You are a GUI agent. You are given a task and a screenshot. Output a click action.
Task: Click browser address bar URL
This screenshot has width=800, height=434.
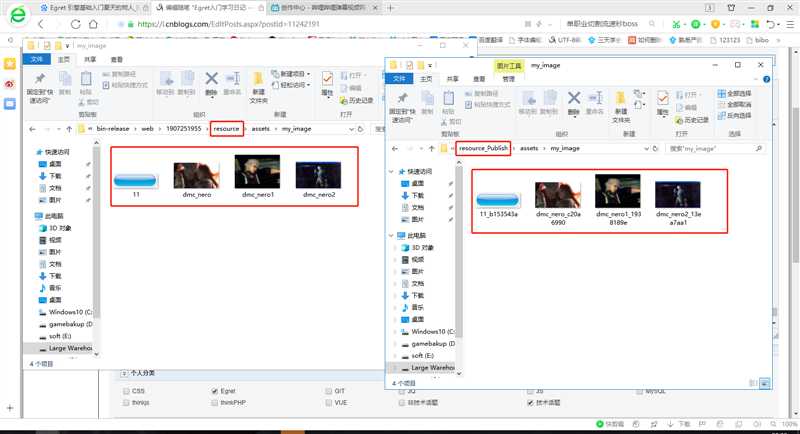pyautogui.click(x=228, y=24)
